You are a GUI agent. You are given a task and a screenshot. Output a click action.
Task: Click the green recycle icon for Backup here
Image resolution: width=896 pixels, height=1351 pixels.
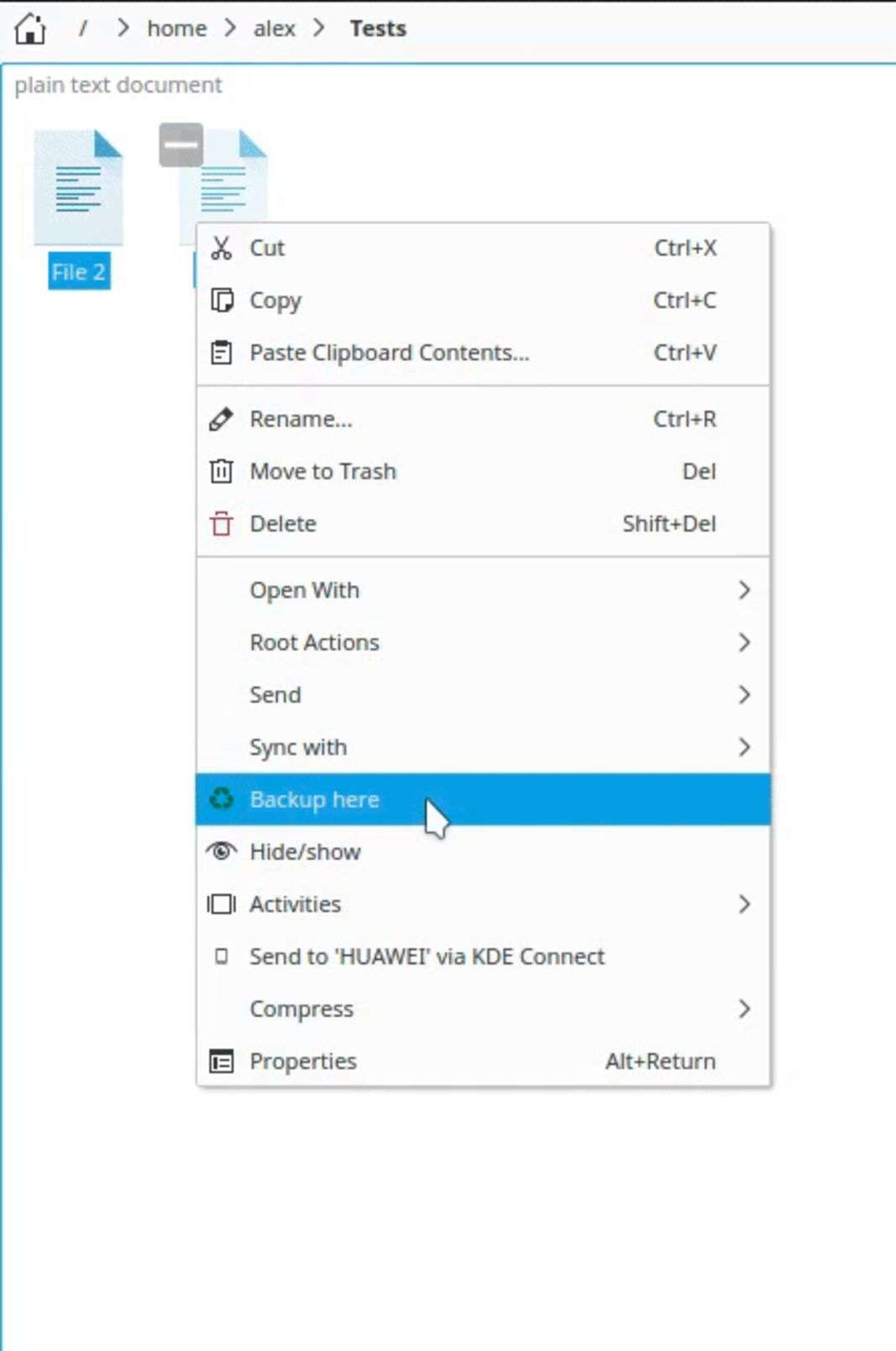click(221, 799)
